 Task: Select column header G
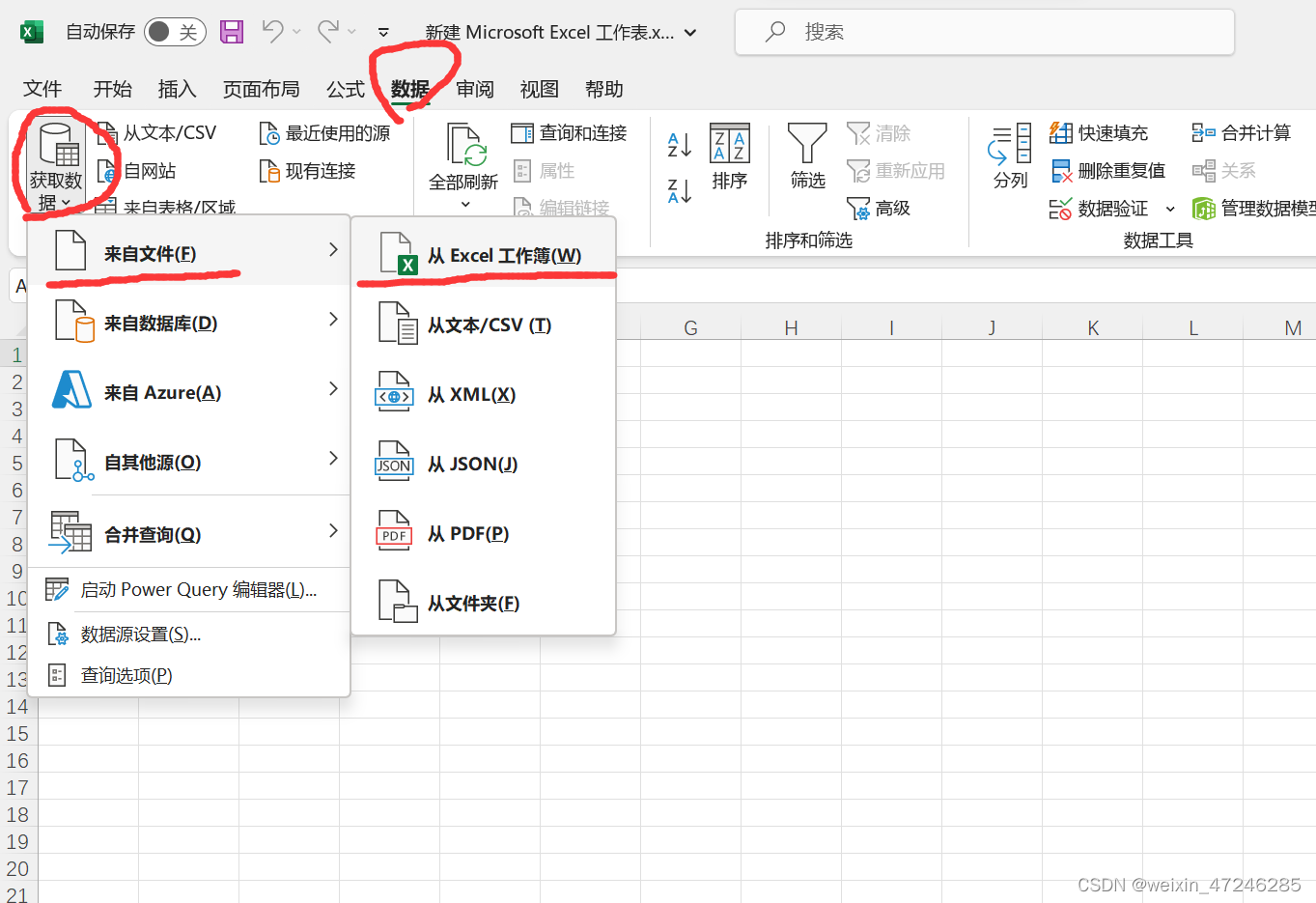click(x=690, y=328)
